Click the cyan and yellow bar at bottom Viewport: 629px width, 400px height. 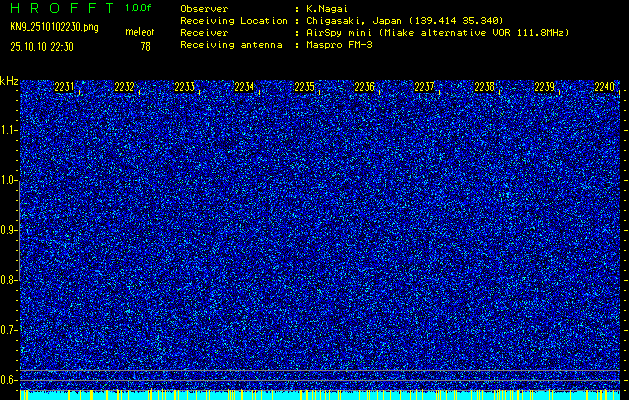[x=320, y=395]
